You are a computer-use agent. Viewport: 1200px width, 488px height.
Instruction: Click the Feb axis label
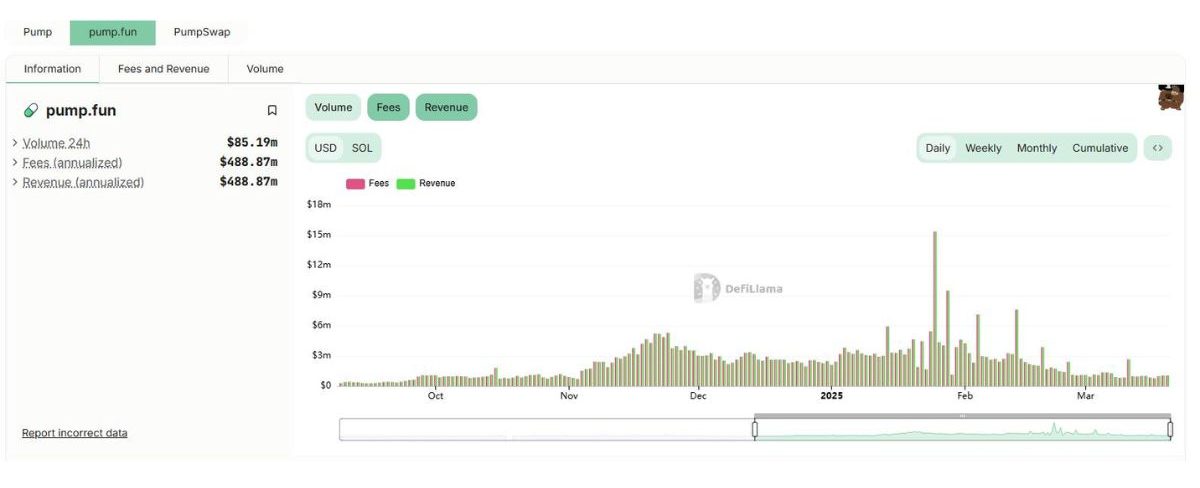(x=965, y=396)
